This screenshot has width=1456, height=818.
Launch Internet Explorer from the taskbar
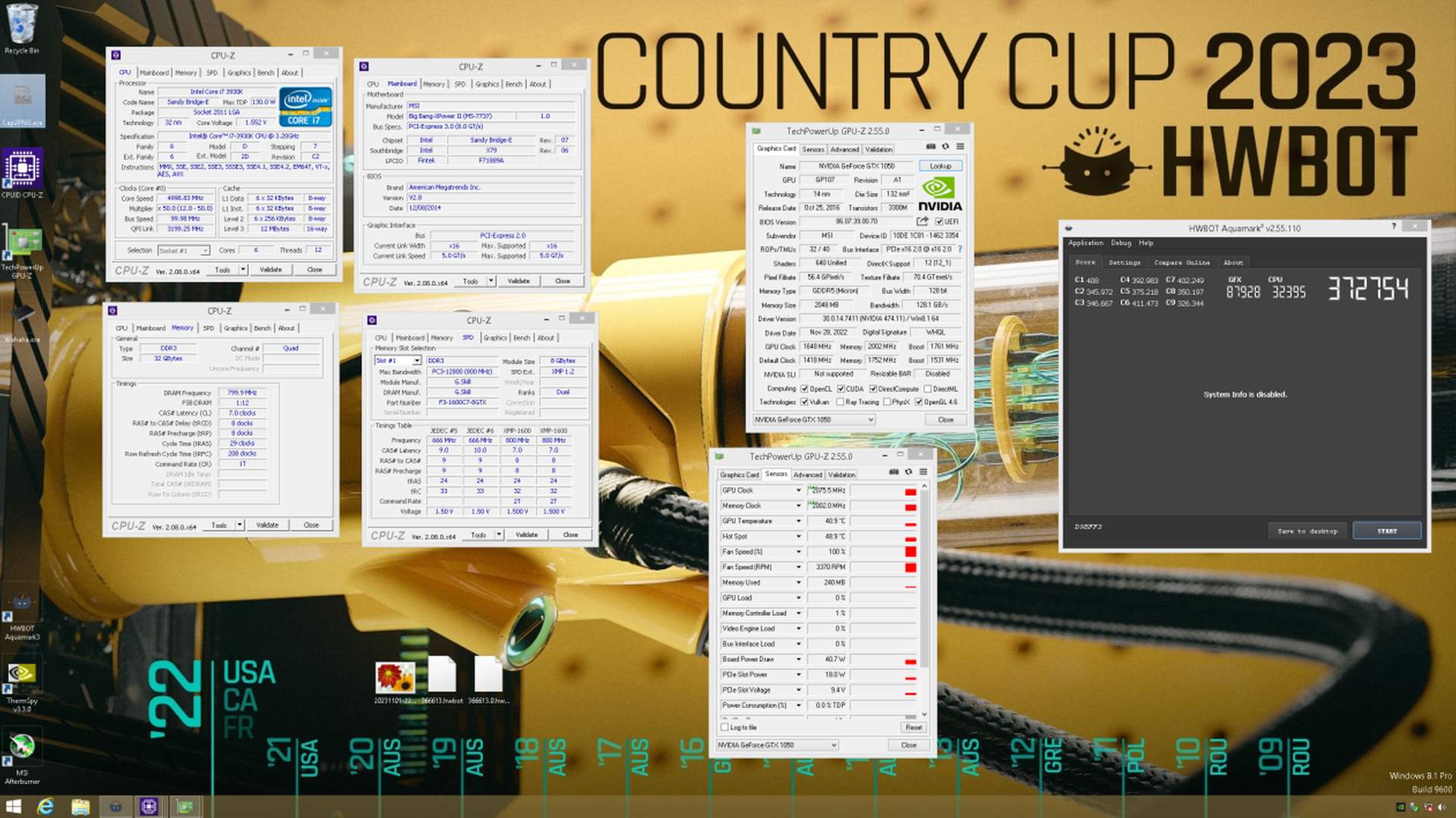[x=45, y=807]
